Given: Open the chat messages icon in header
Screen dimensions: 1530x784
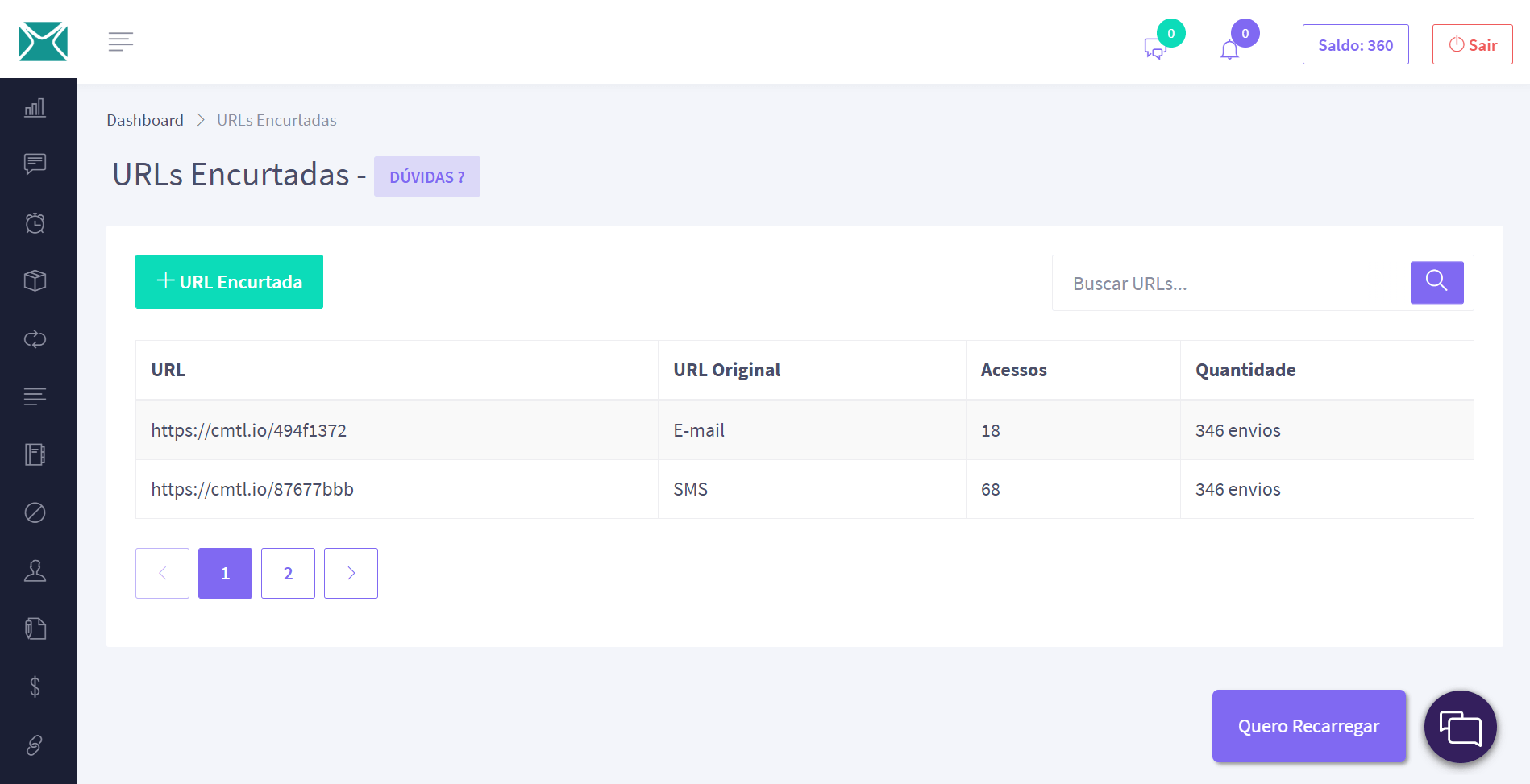Looking at the screenshot, I should 1155,49.
